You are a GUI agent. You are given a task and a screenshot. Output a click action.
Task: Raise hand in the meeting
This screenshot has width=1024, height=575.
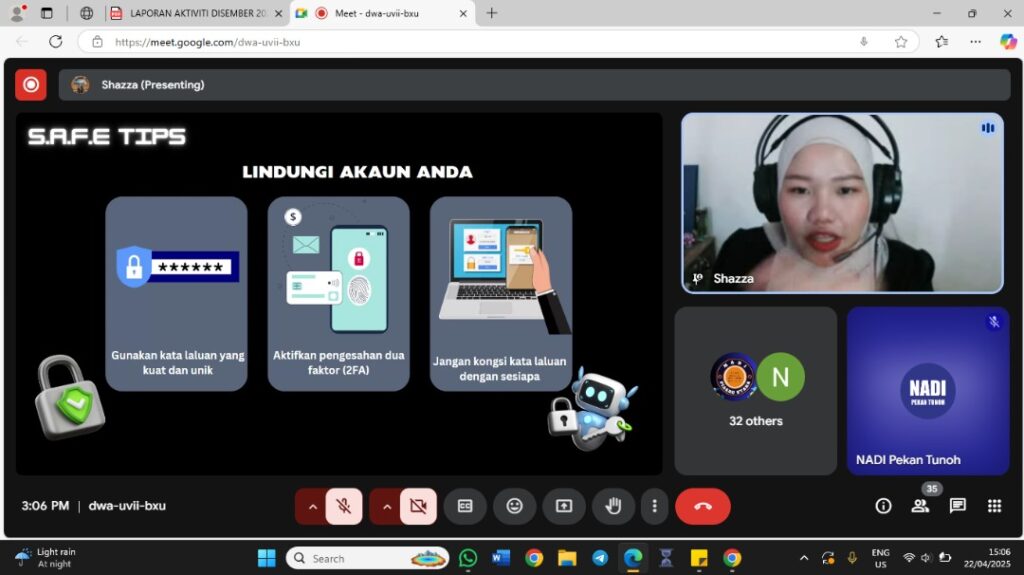[x=613, y=506]
